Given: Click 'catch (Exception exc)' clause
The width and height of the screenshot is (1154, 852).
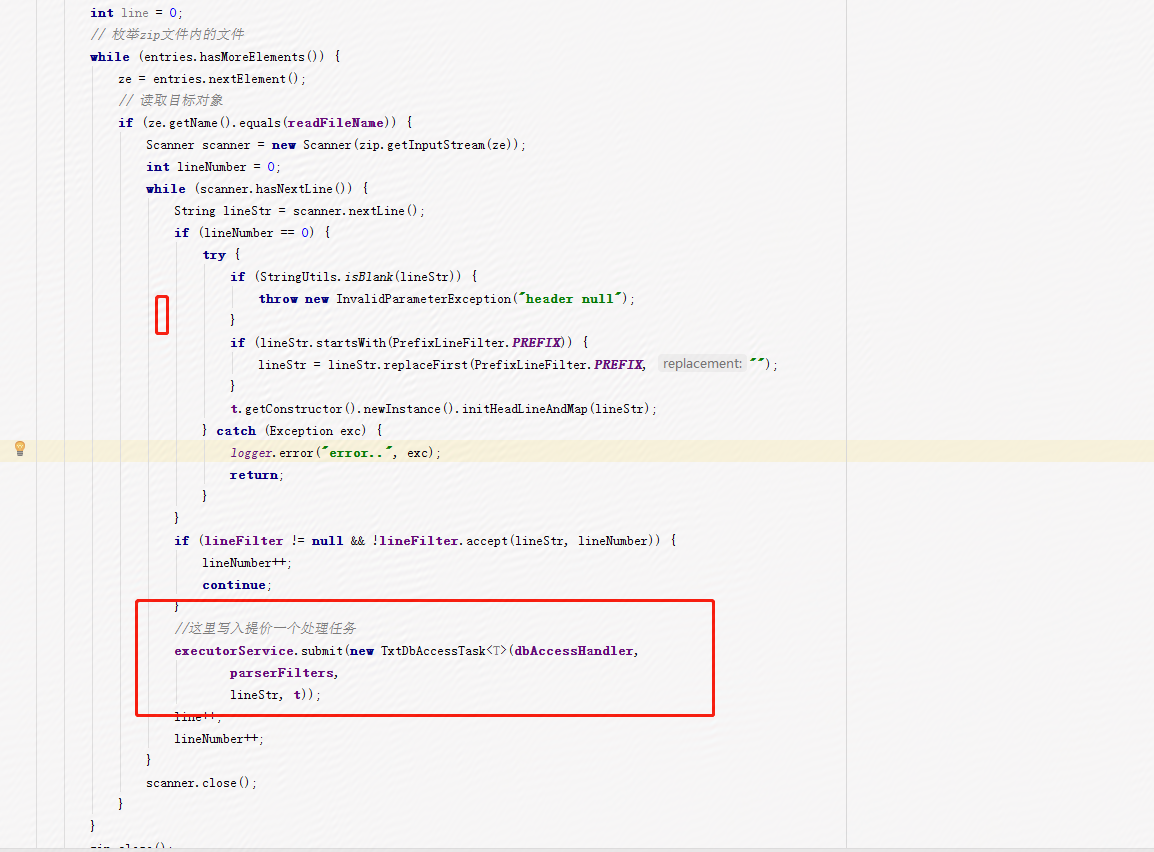Looking at the screenshot, I should pos(291,431).
